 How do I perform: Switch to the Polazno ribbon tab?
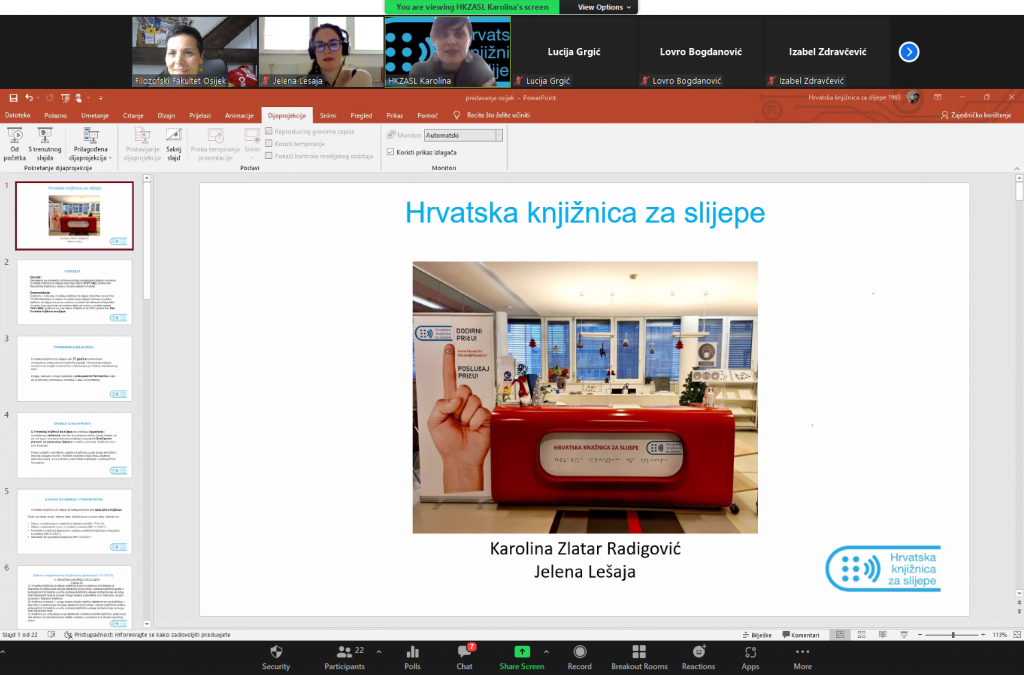[56, 115]
